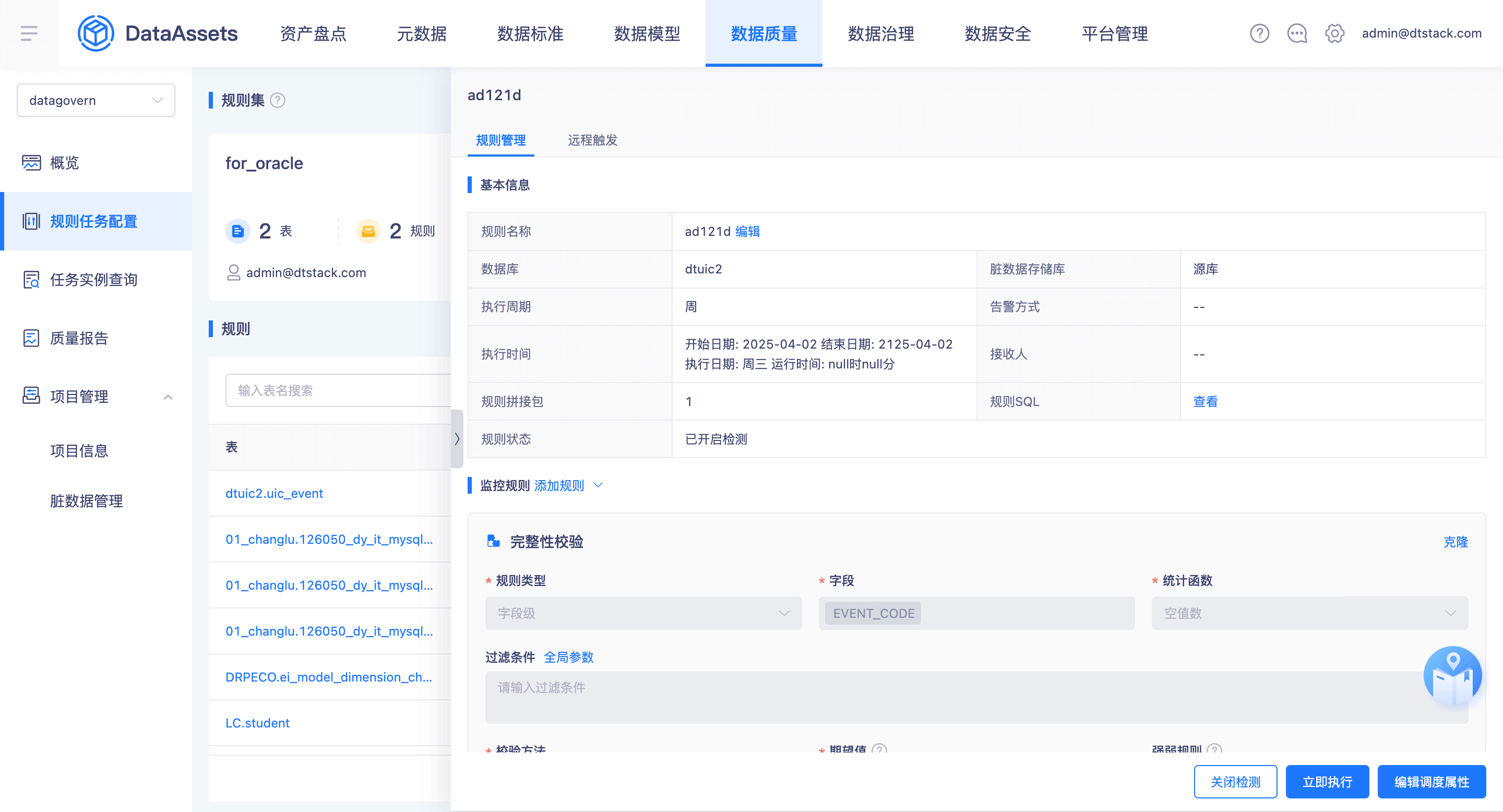
Task: Open 脏数据管理 submenu item
Action: coord(86,501)
